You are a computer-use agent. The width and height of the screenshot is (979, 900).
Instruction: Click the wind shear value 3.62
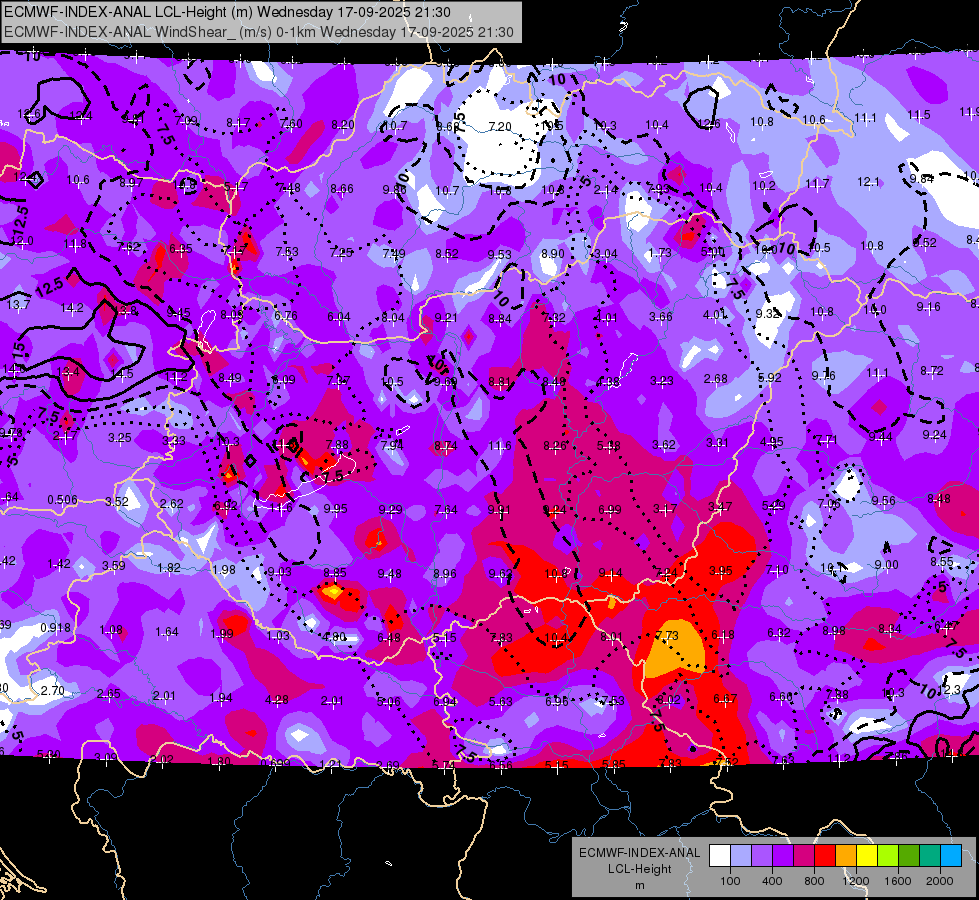pyautogui.click(x=664, y=444)
